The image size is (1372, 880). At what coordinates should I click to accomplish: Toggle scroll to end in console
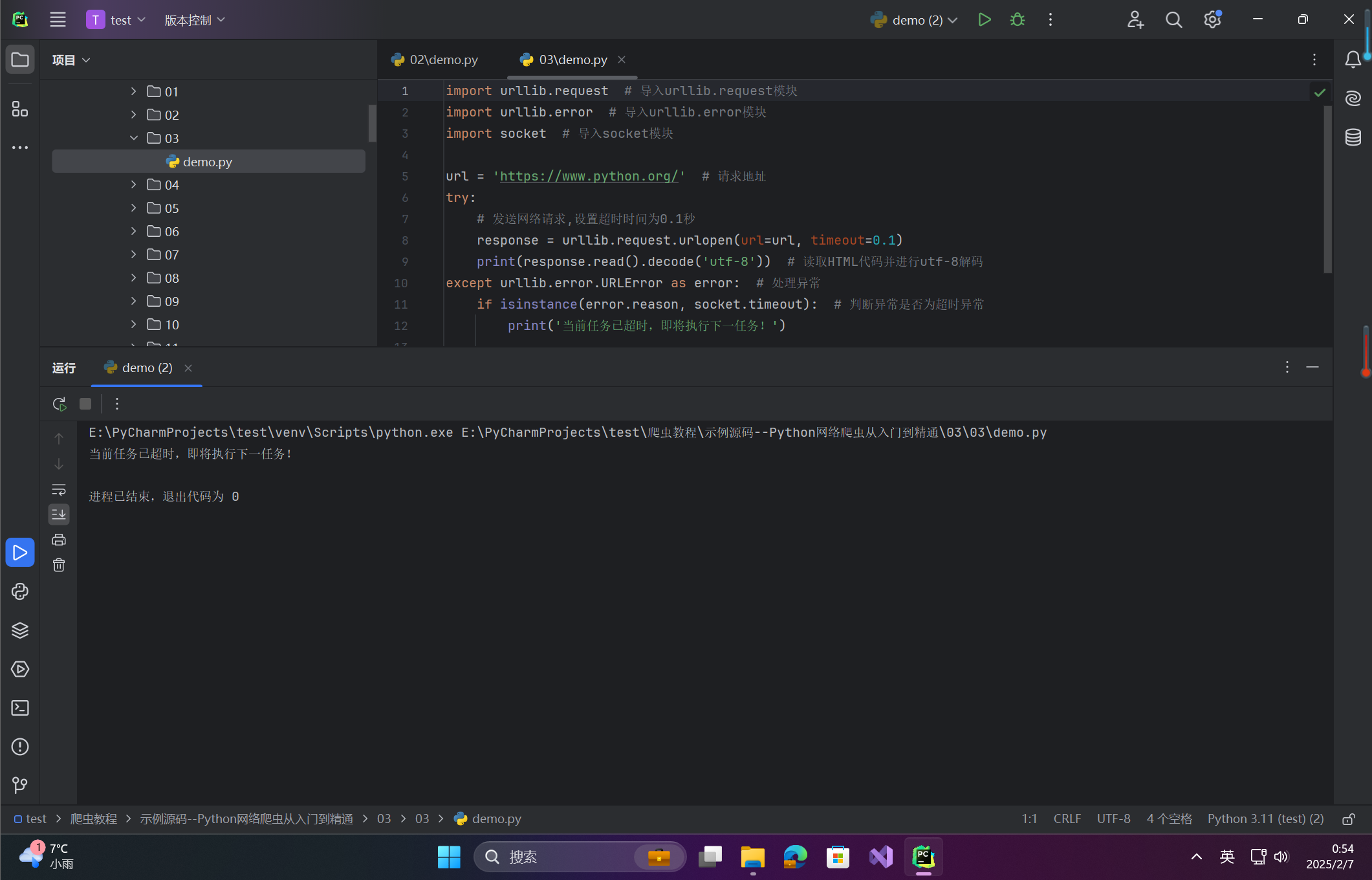[x=59, y=514]
